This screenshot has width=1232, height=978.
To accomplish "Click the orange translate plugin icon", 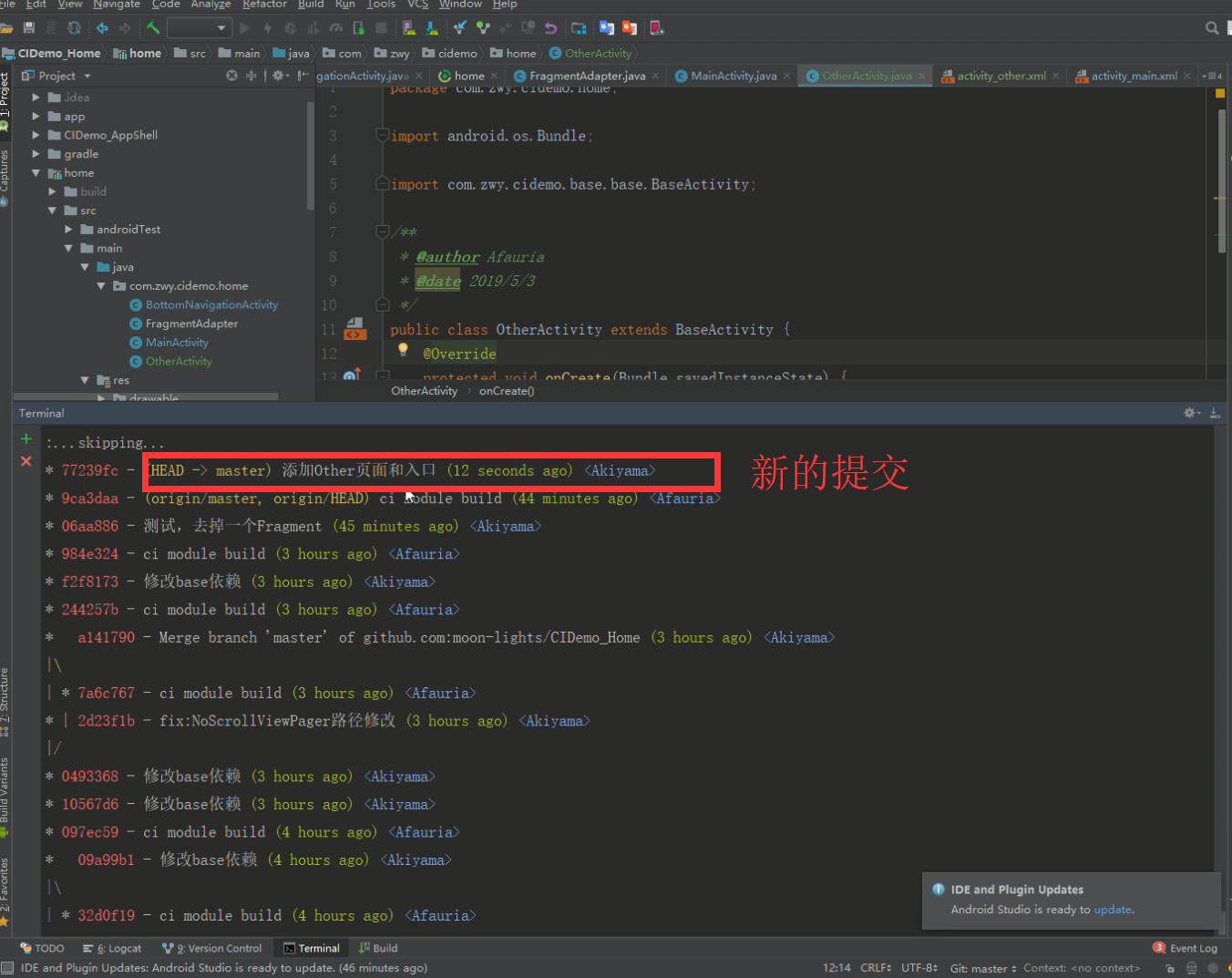I will coord(630,28).
